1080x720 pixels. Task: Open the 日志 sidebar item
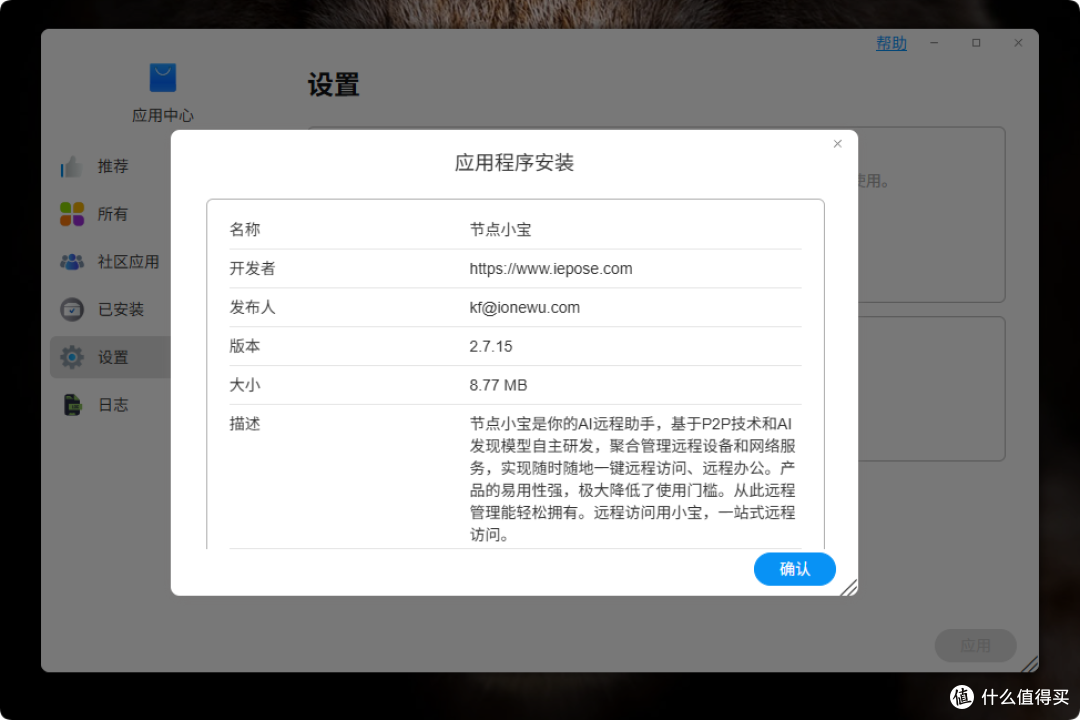tap(110, 404)
